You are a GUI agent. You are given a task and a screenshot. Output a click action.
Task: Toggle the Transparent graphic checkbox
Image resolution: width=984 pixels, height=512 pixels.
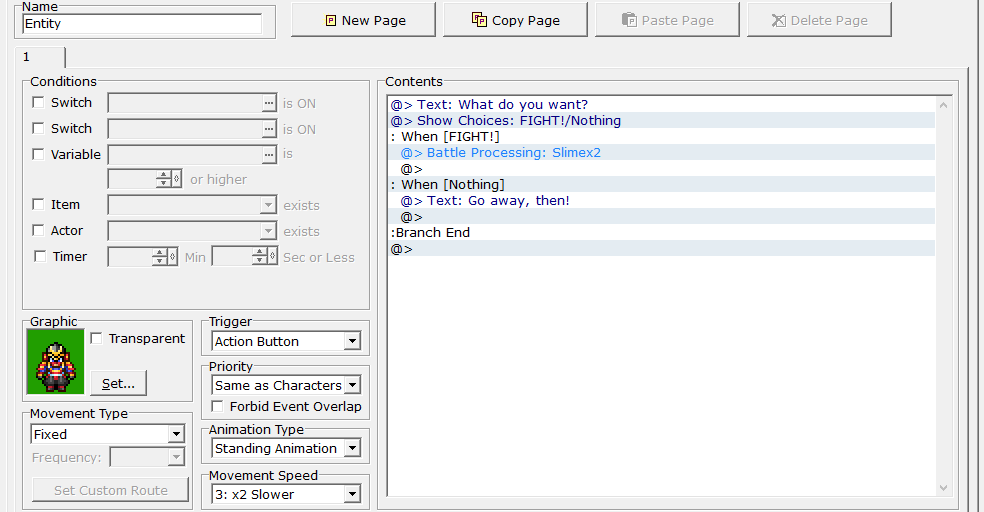pos(97,339)
